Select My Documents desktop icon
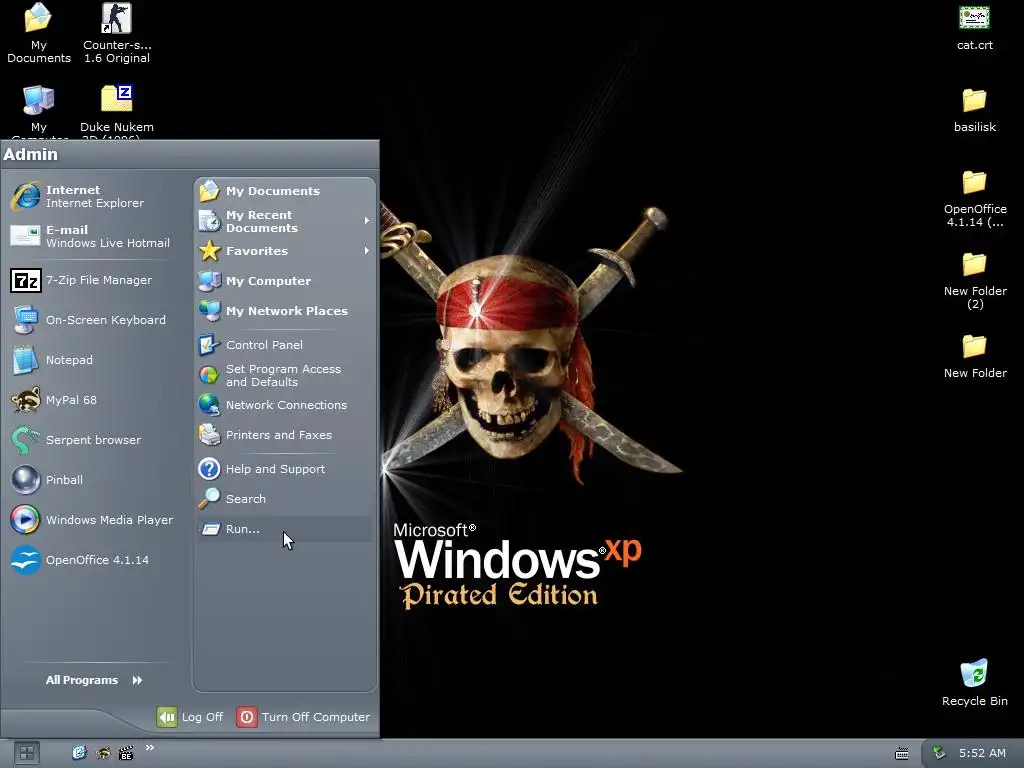1024x768 pixels. click(39, 33)
